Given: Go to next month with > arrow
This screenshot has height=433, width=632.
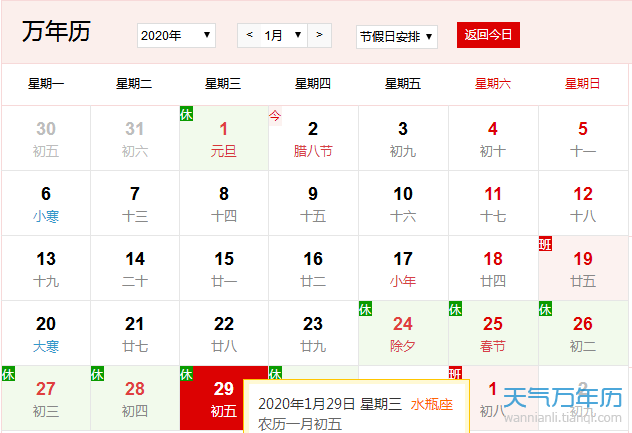Looking at the screenshot, I should [x=319, y=35].
